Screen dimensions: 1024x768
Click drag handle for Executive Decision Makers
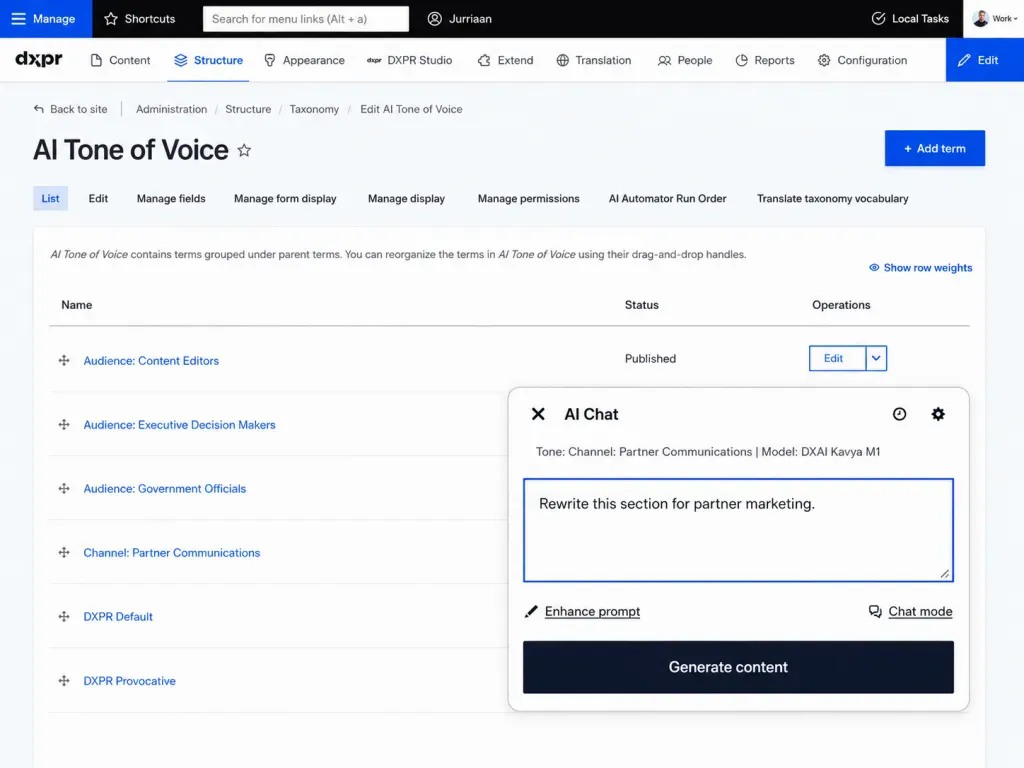pos(64,424)
